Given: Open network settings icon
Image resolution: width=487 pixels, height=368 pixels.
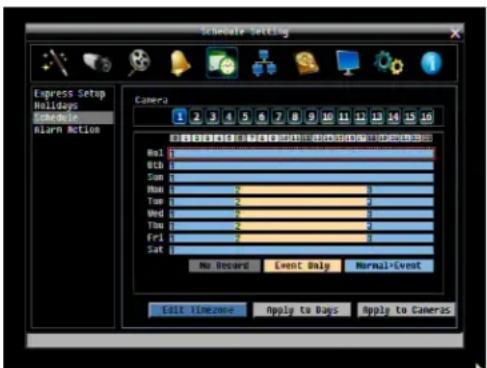Looking at the screenshot, I should (264, 63).
